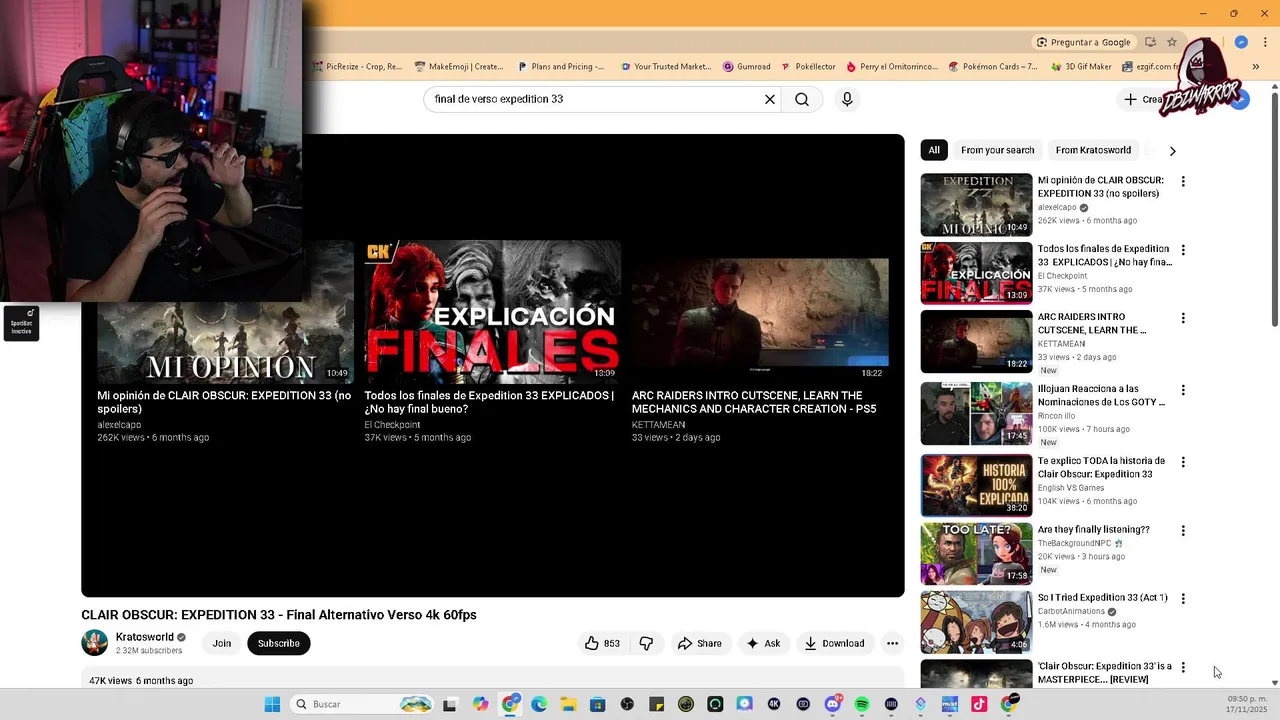
Task: Open Windows Start menu
Action: tap(272, 704)
